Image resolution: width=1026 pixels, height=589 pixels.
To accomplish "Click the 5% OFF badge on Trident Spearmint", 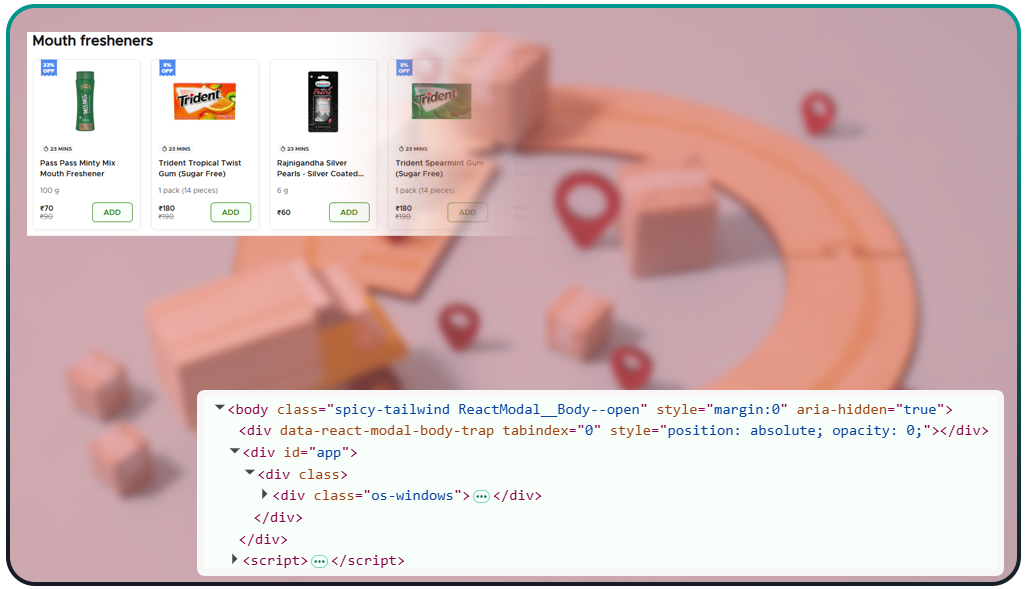I will [x=402, y=69].
